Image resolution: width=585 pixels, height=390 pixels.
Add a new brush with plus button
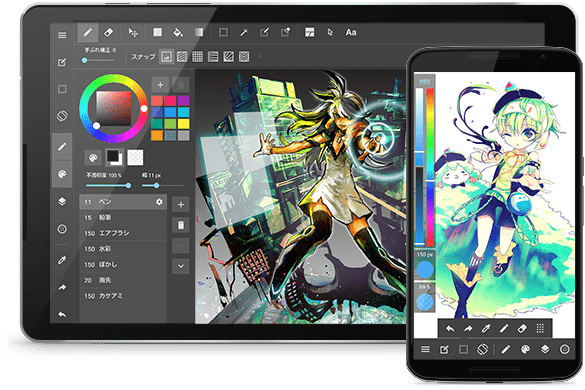[x=181, y=205]
